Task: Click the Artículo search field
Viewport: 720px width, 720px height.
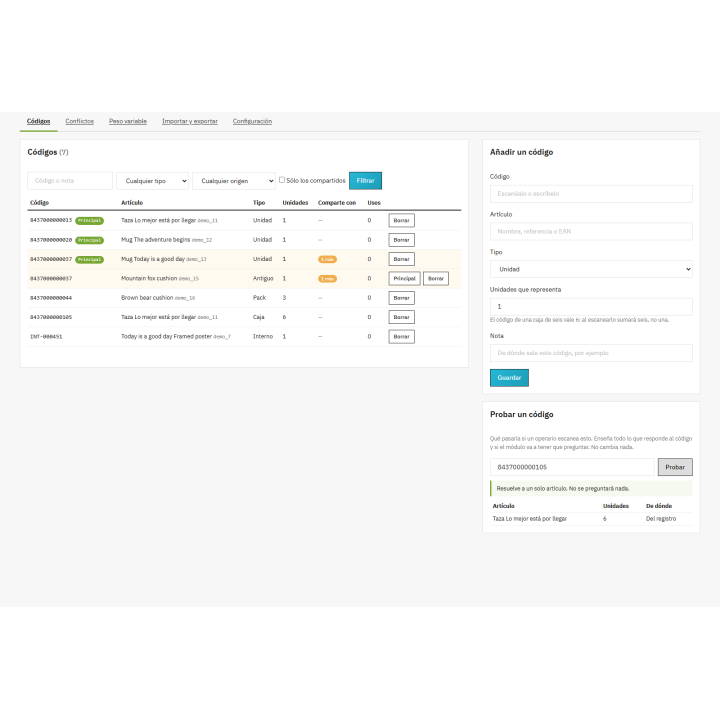Action: (x=591, y=231)
